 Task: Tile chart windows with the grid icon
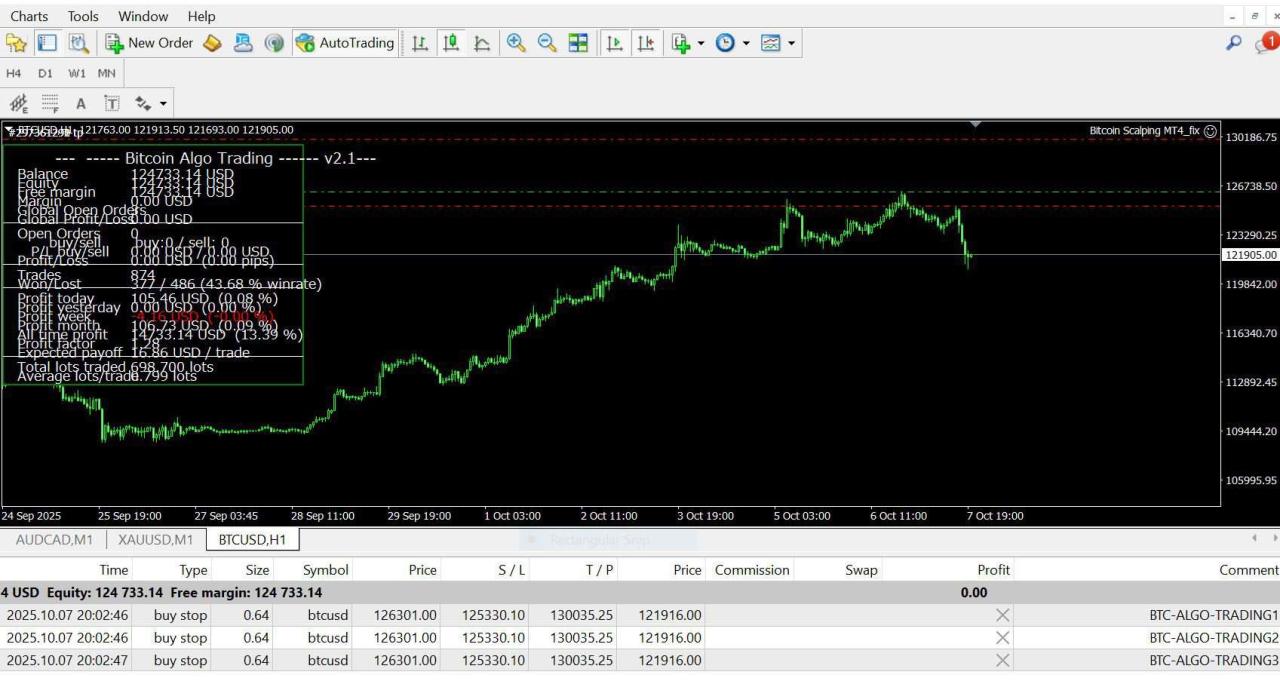coord(578,43)
